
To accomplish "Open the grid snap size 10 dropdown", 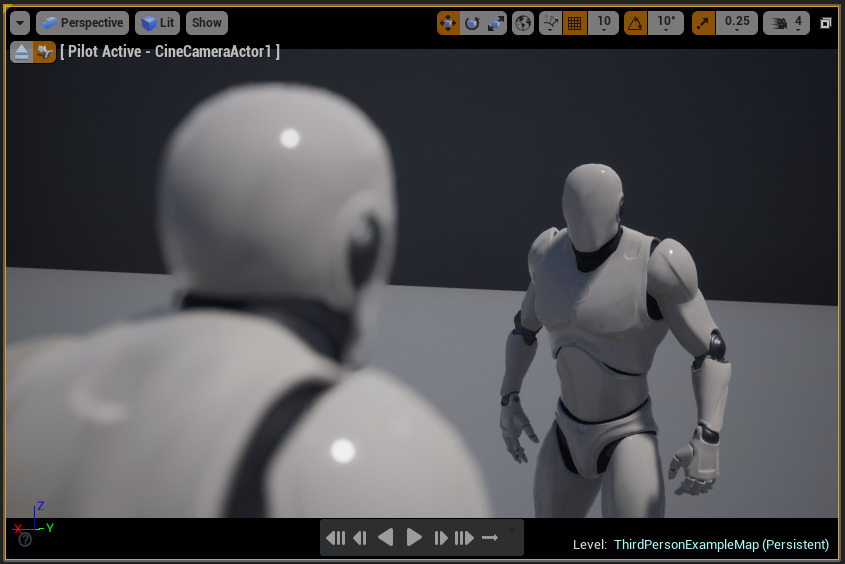I will 603,23.
